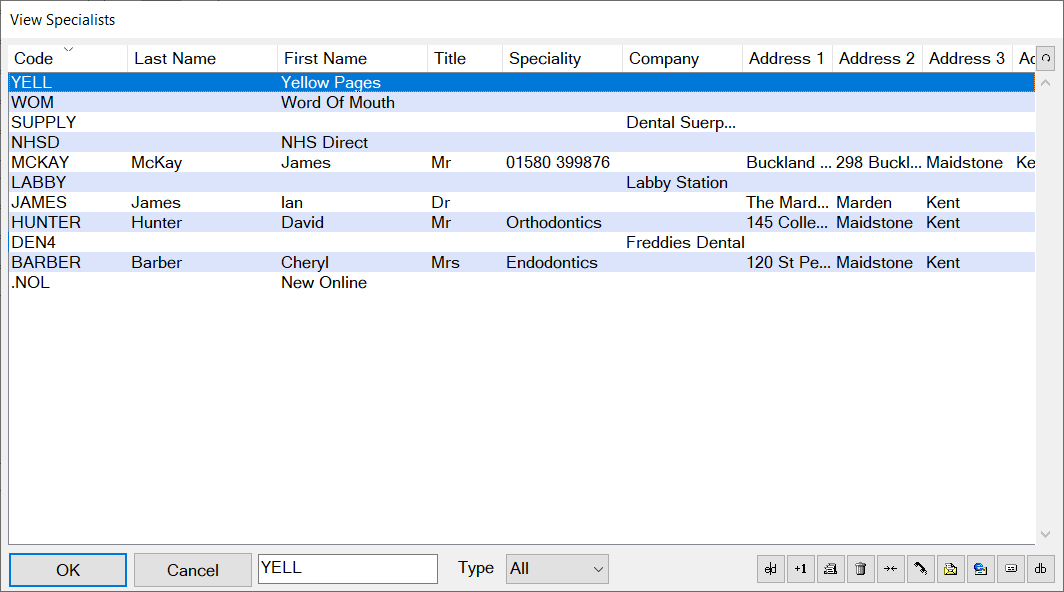The image size is (1064, 592).
Task: Click the envelope letter icon button
Action: tap(951, 569)
